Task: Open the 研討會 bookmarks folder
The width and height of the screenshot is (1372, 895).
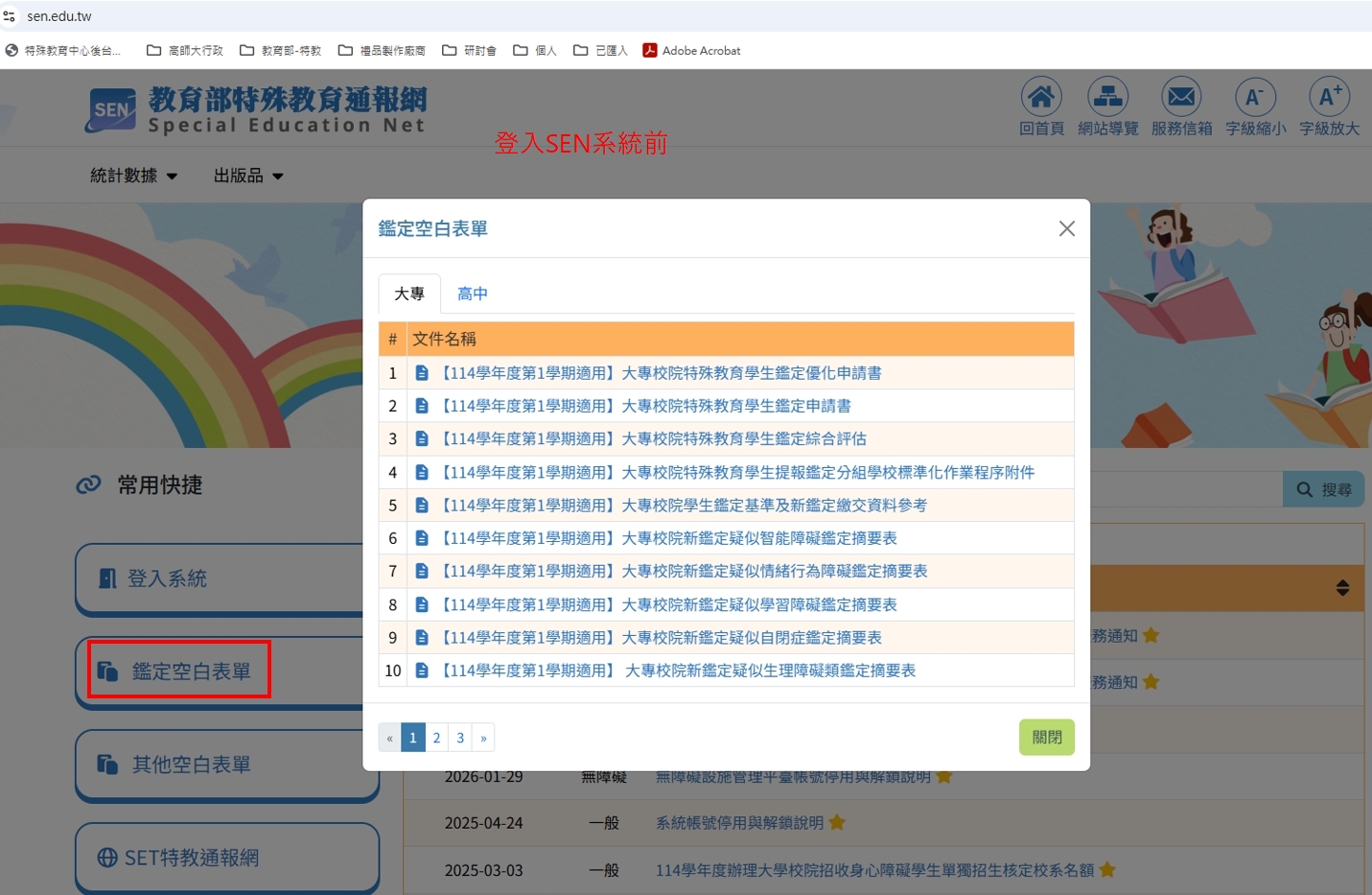Action: coord(470,51)
